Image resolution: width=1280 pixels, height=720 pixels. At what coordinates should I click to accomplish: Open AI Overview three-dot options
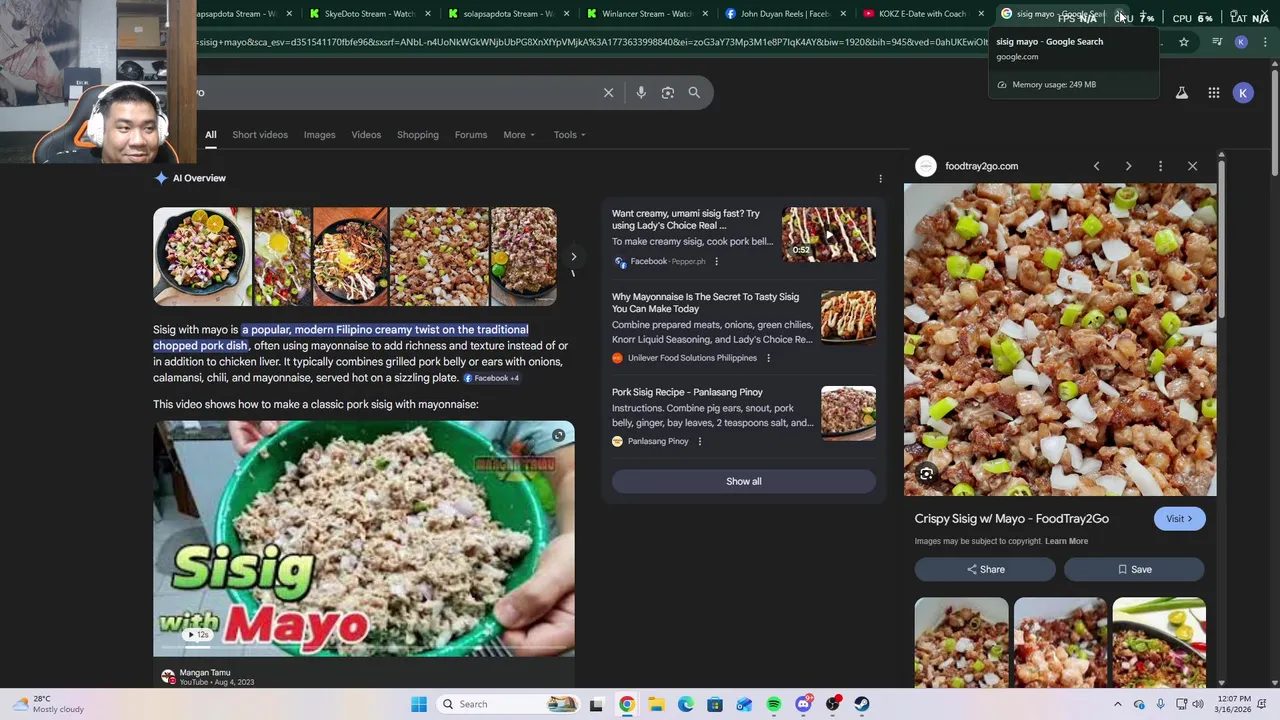880,178
